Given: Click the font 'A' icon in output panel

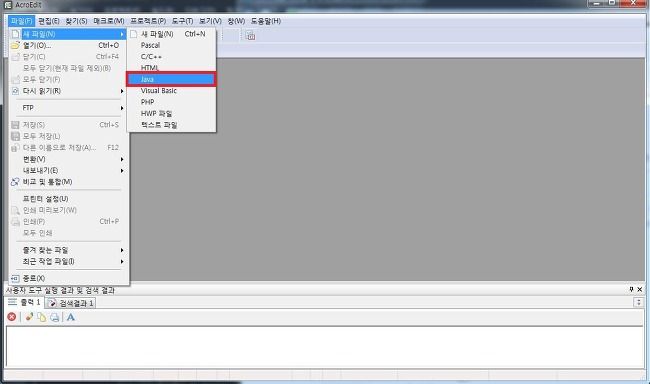Looking at the screenshot, I should click(x=71, y=317).
